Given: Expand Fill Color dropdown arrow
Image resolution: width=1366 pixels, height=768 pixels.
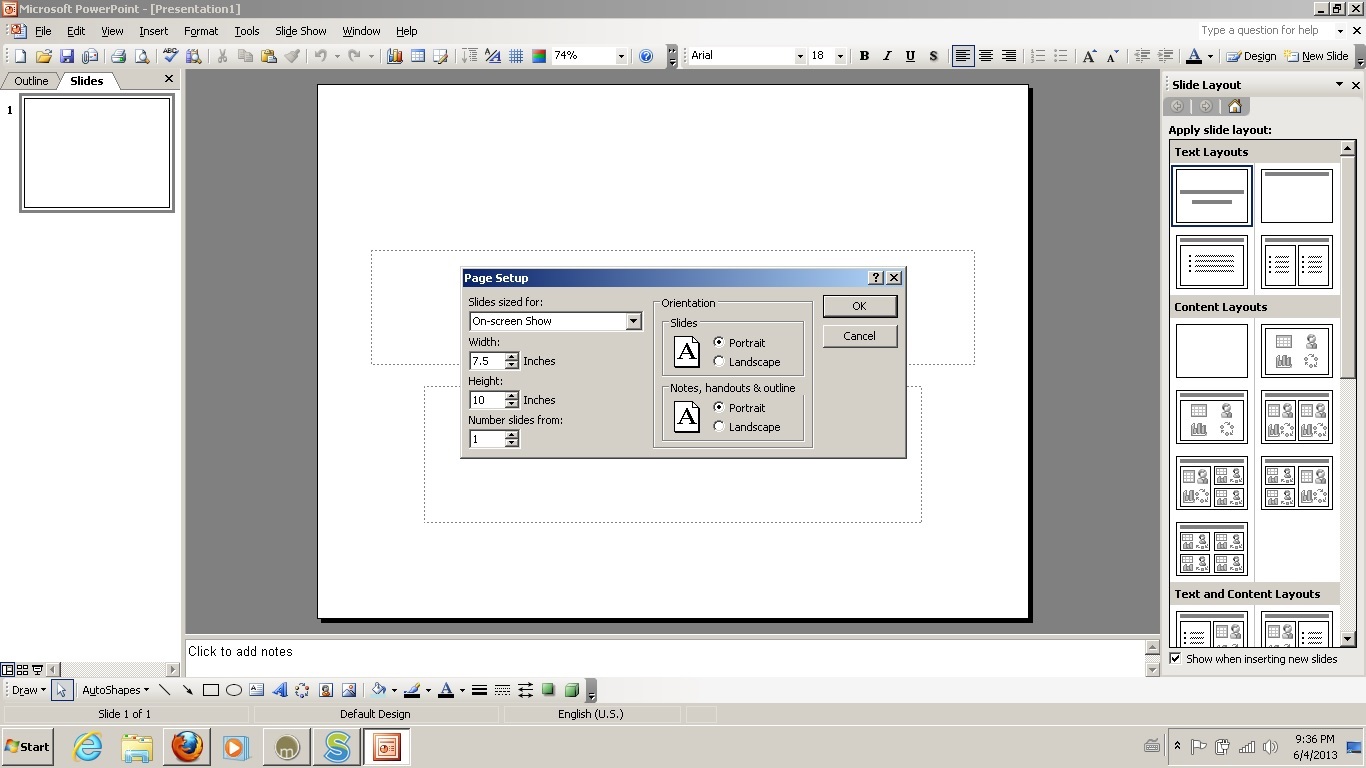Looking at the screenshot, I should [394, 690].
